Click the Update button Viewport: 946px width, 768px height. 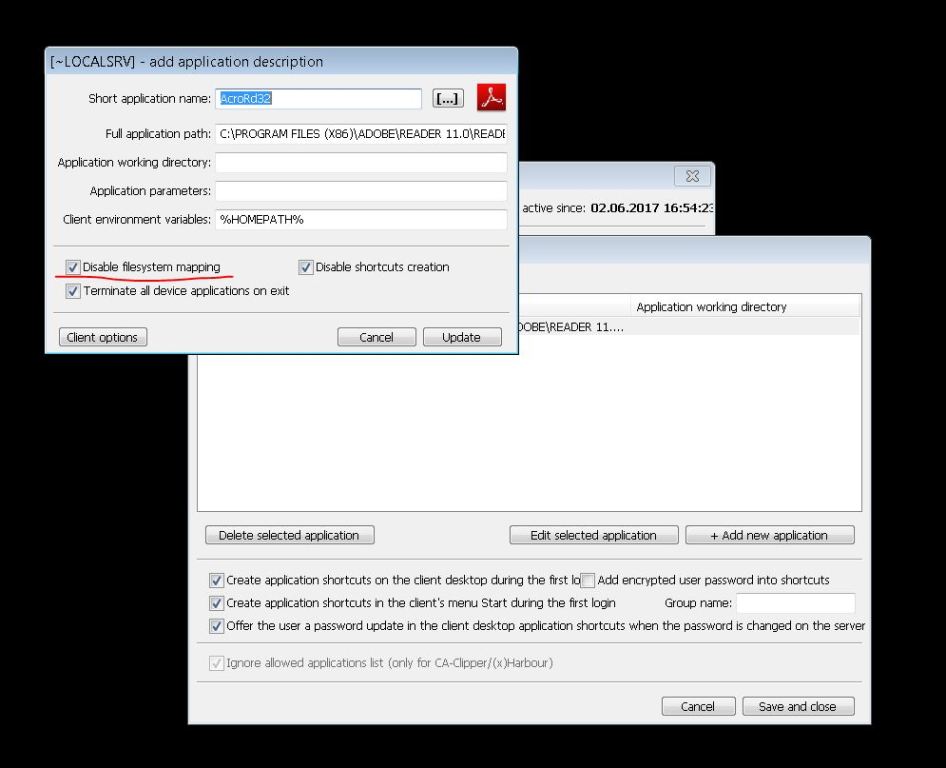pos(462,337)
